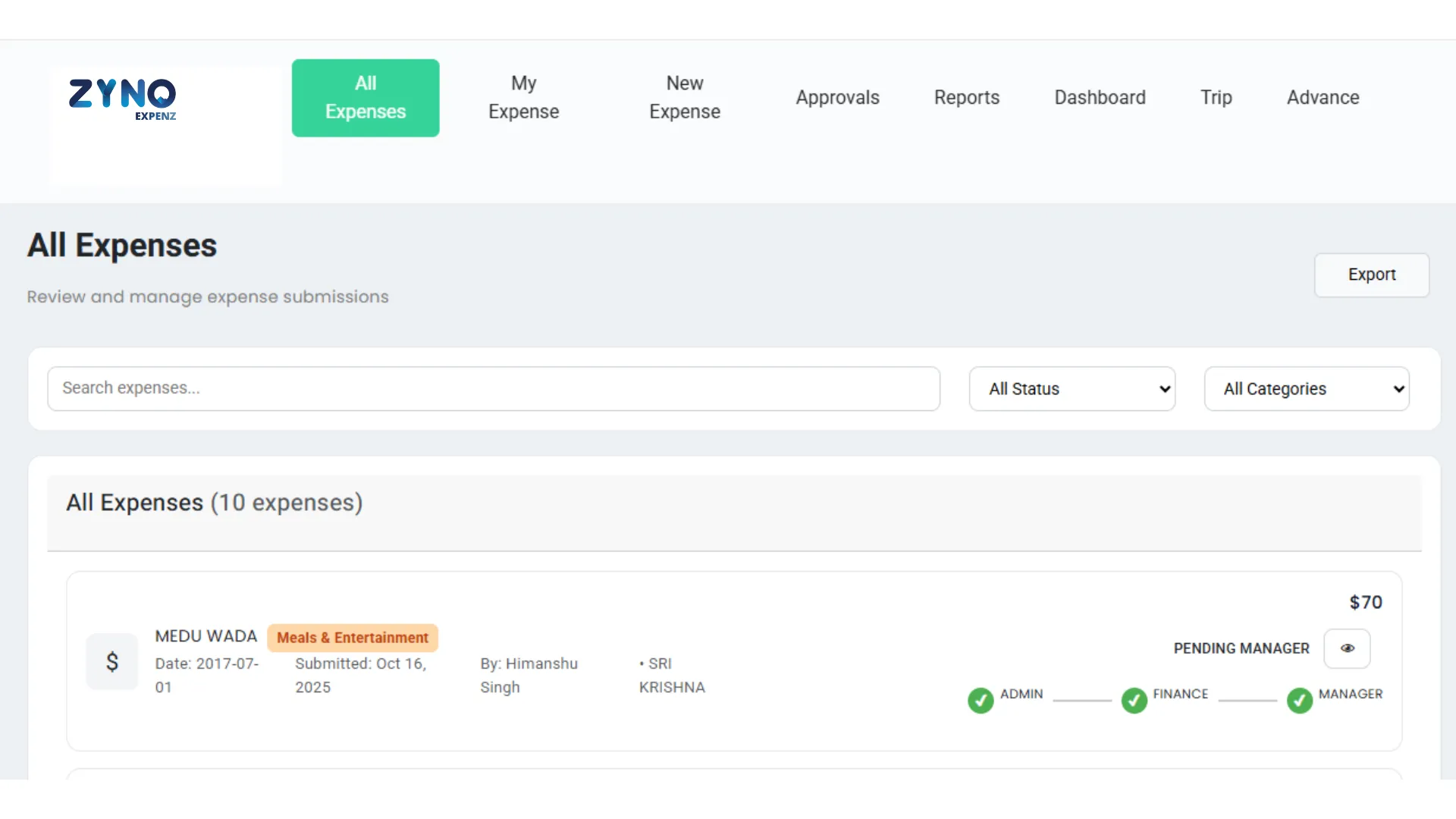
Task: Navigate to the Dashboard
Action: 1100,98
